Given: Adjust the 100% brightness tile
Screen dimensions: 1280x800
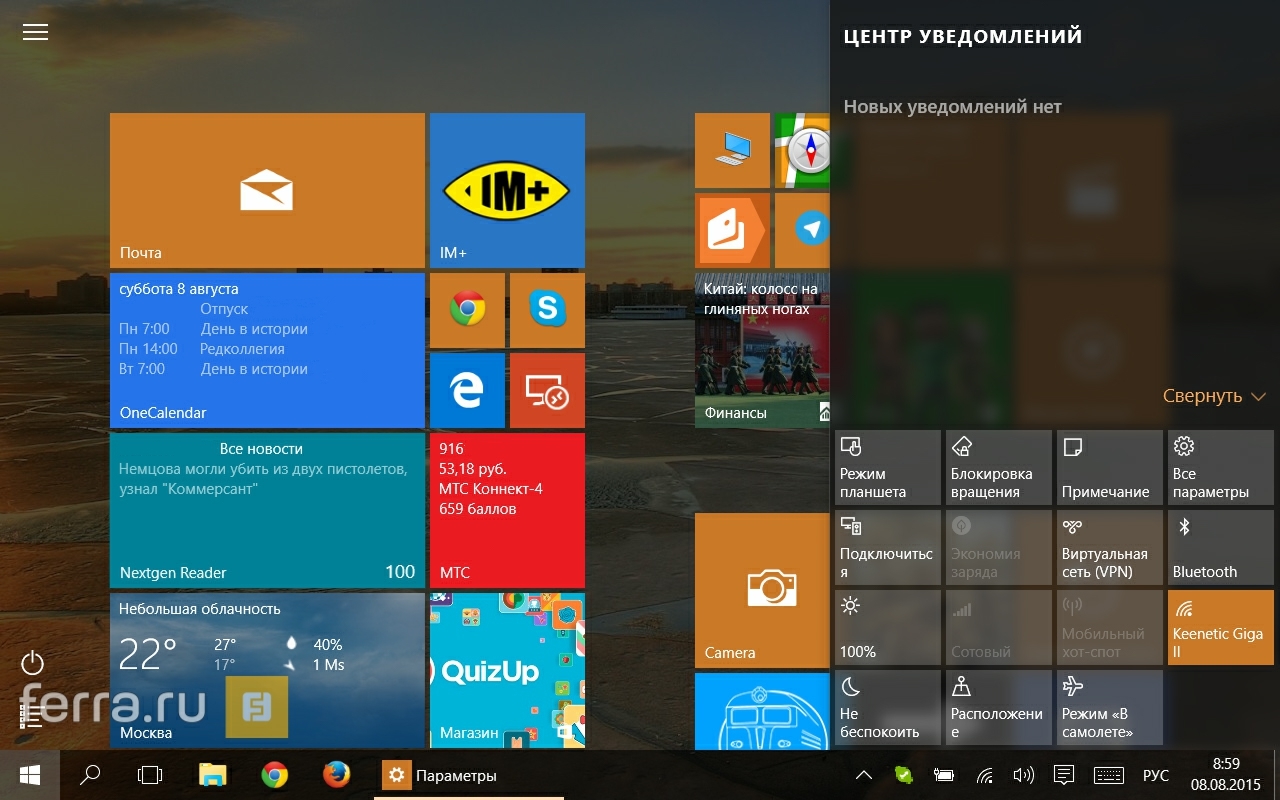Looking at the screenshot, I should [x=887, y=628].
